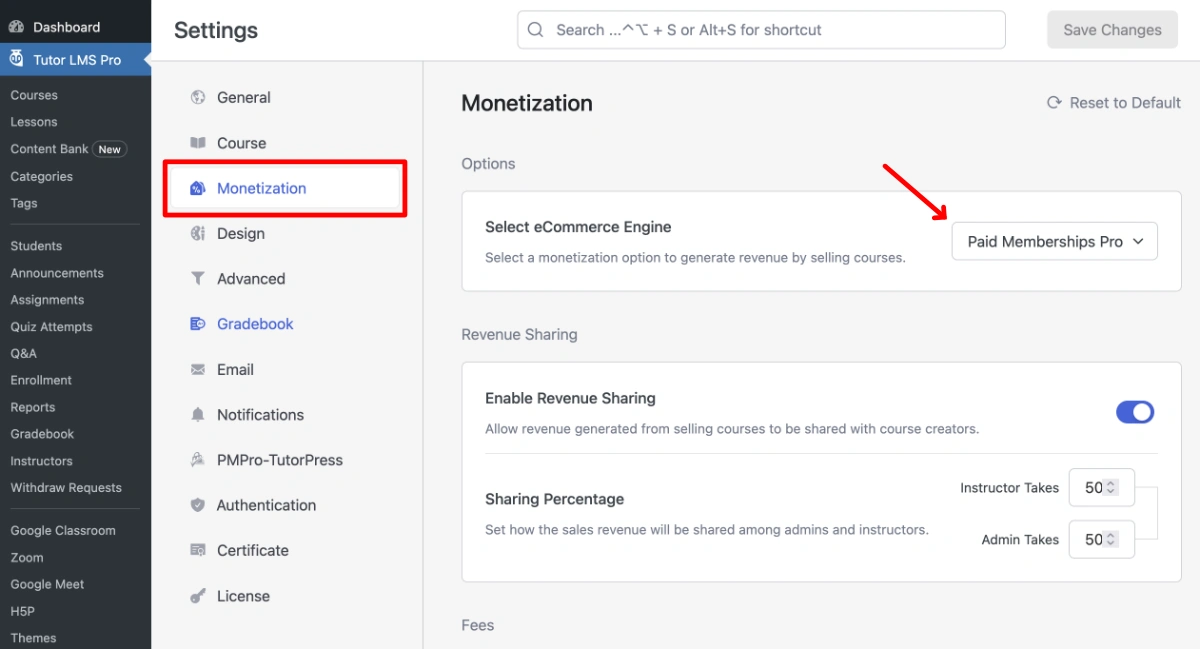Select the Withdraw Requests menu item
The image size is (1200, 649).
point(66,487)
